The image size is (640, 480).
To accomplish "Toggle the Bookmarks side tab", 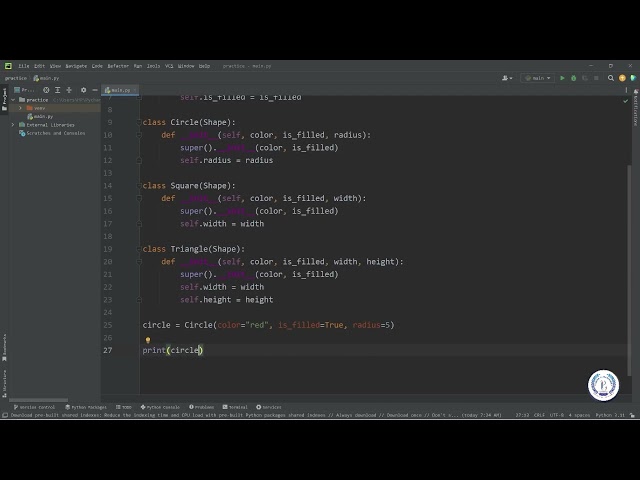I will [4, 347].
